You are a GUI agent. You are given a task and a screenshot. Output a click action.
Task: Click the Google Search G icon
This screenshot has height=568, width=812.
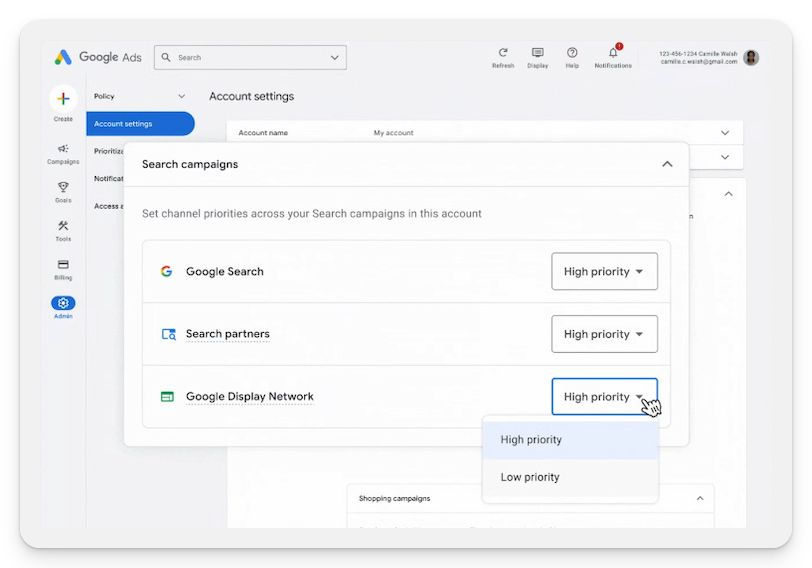[x=166, y=271]
